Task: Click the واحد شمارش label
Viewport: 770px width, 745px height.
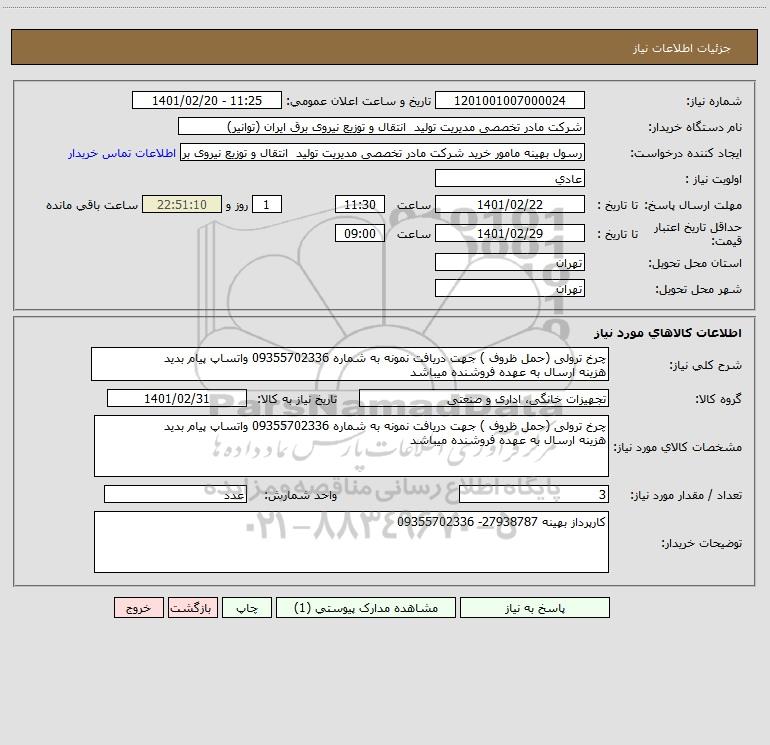Action: pyautogui.click(x=301, y=496)
